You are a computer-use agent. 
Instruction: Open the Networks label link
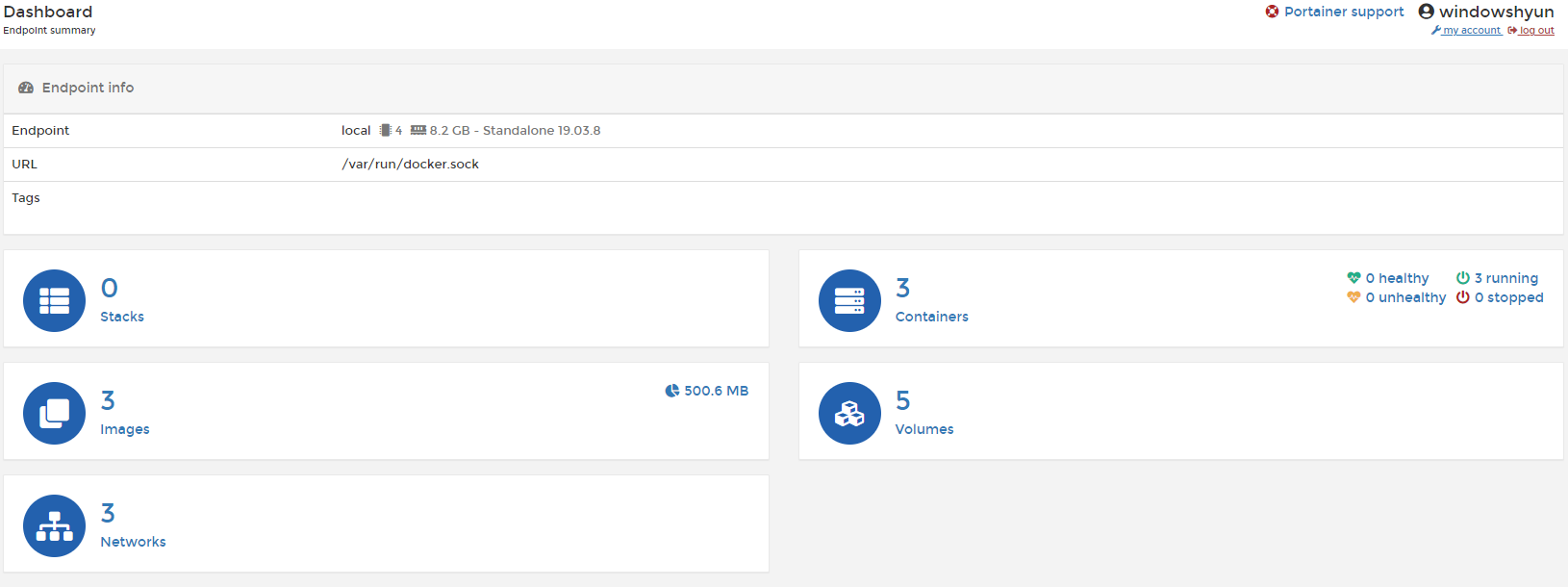133,542
